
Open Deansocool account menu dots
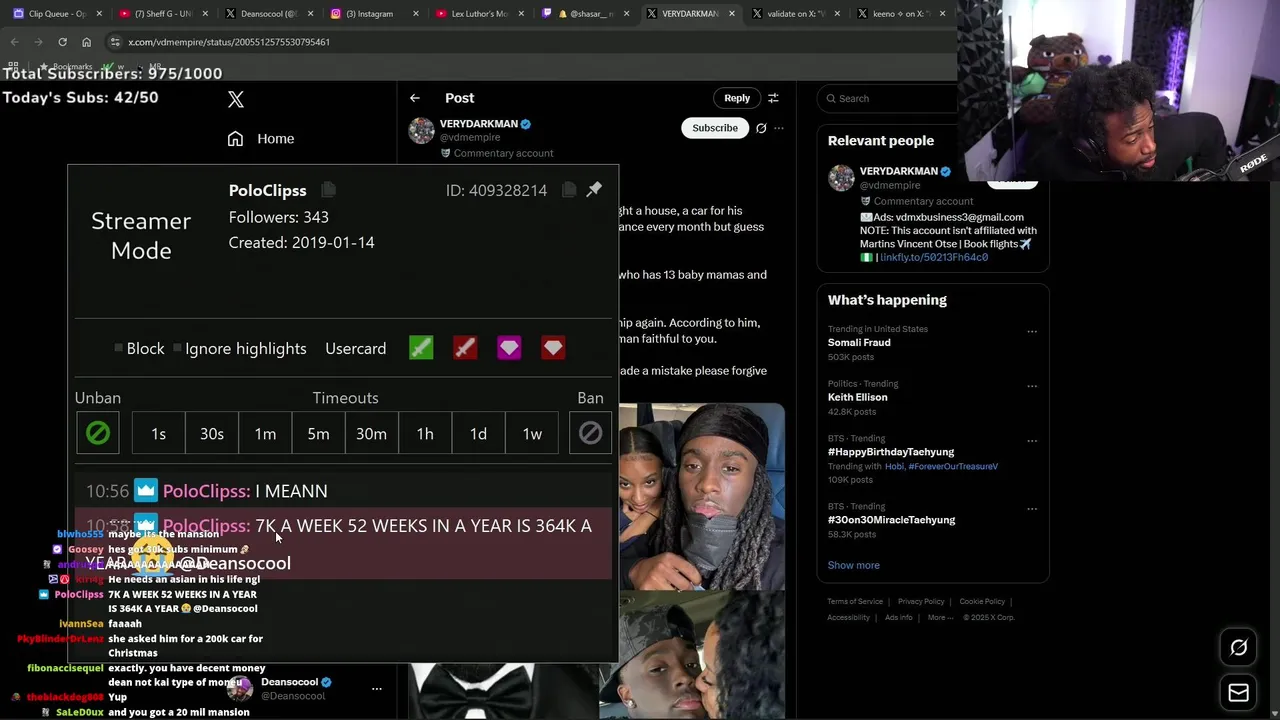[x=377, y=688]
